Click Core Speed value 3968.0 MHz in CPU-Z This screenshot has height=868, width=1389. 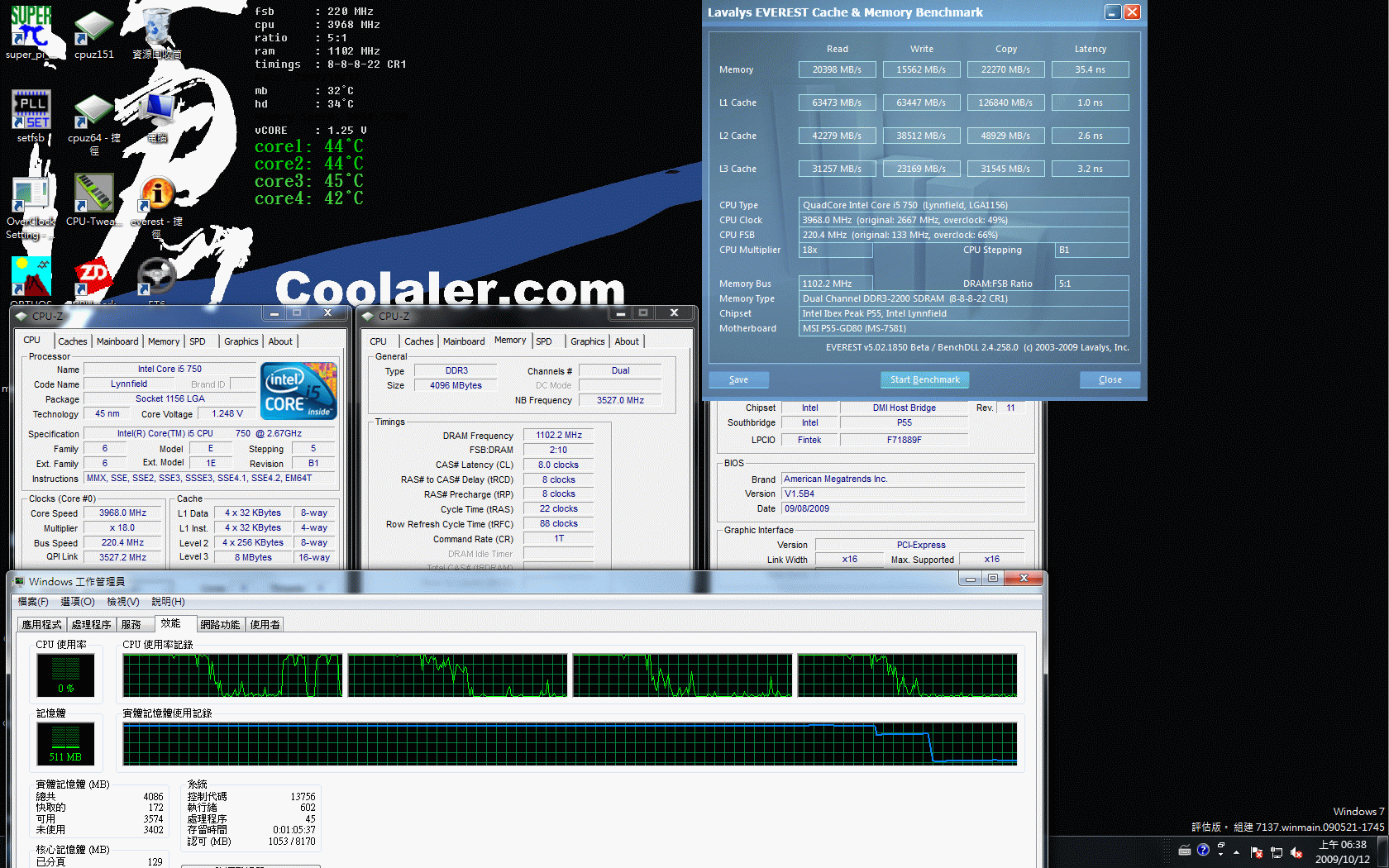(123, 513)
